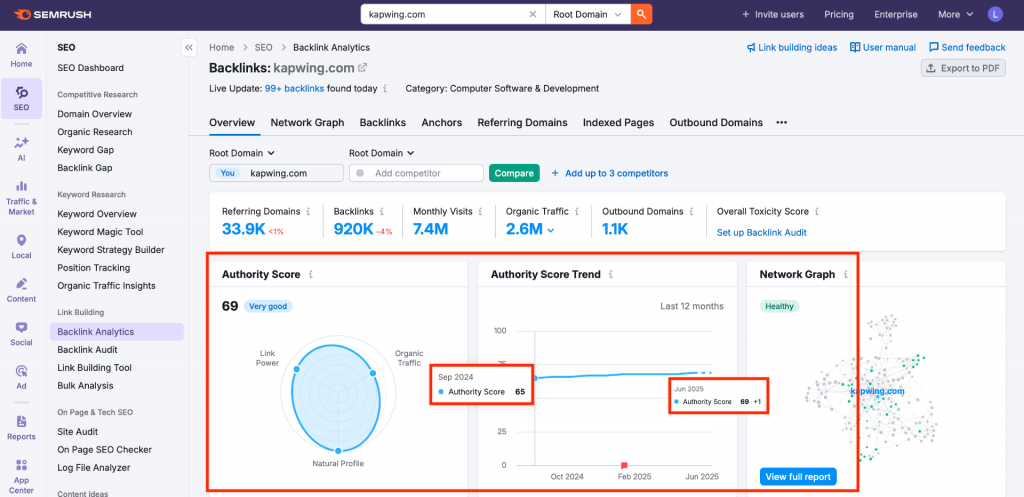Open Link building ideas link

click(792, 48)
